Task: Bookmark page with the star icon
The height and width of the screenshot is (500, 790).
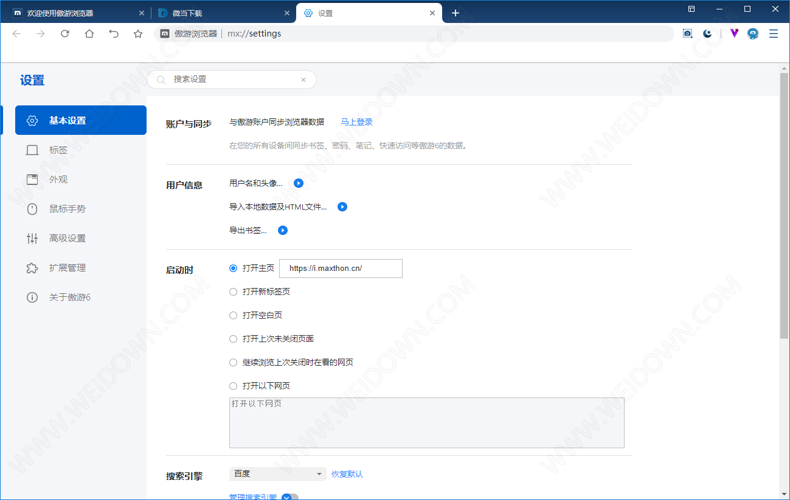Action: tap(138, 34)
